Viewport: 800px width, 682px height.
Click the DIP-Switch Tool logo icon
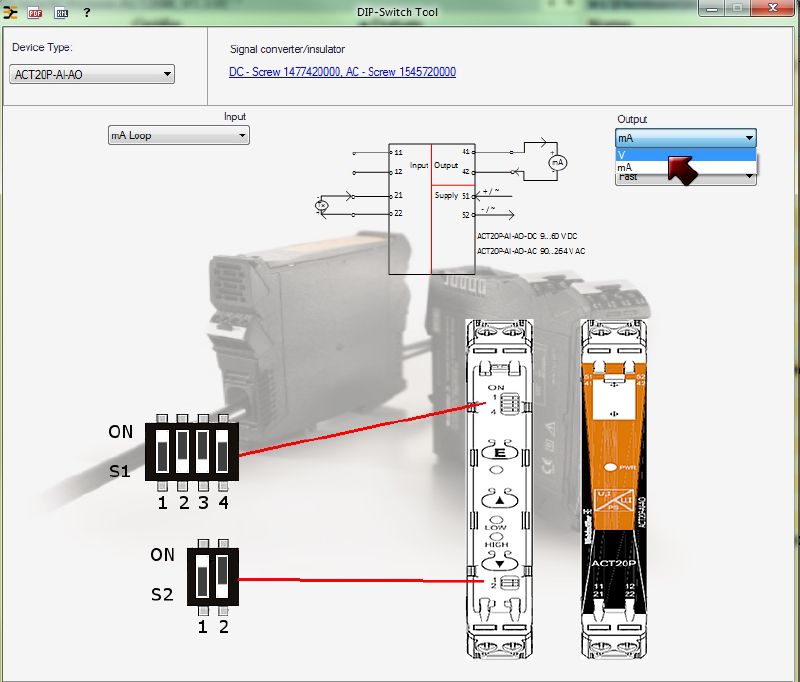(x=12, y=11)
